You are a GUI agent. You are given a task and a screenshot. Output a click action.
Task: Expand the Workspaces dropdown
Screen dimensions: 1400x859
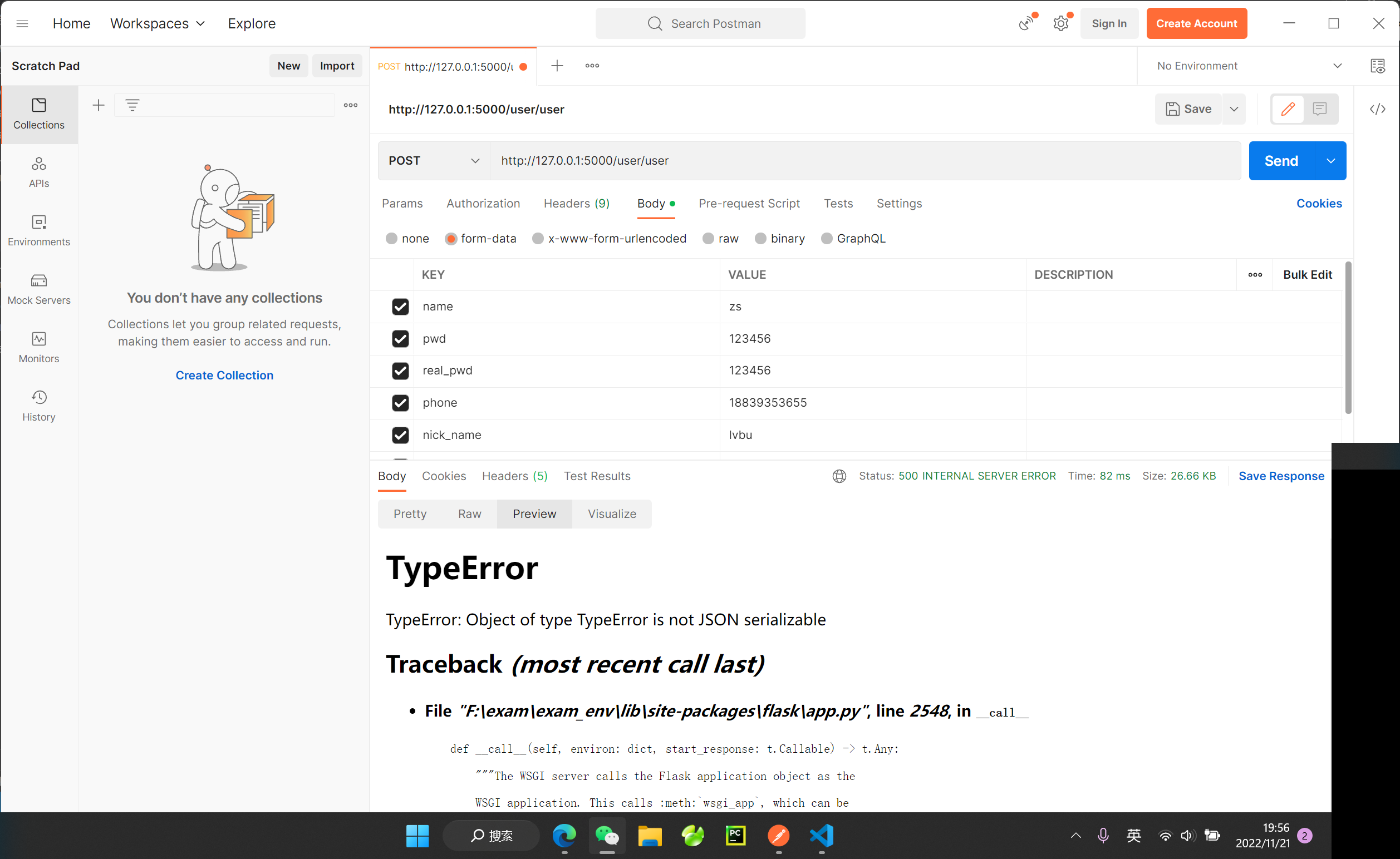coord(158,23)
